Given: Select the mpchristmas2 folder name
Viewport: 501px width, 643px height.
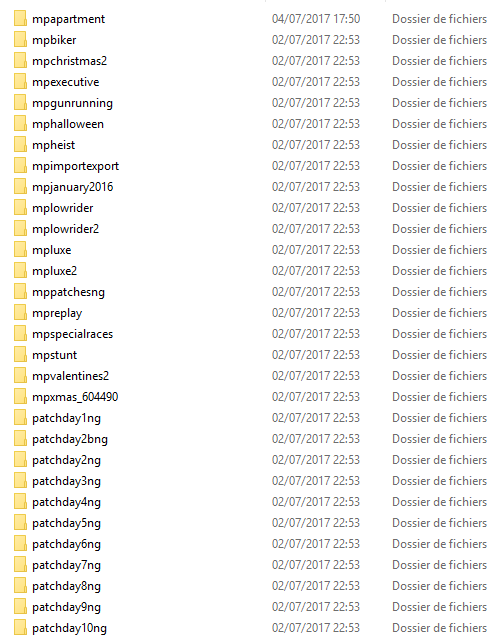Looking at the screenshot, I should (69, 61).
